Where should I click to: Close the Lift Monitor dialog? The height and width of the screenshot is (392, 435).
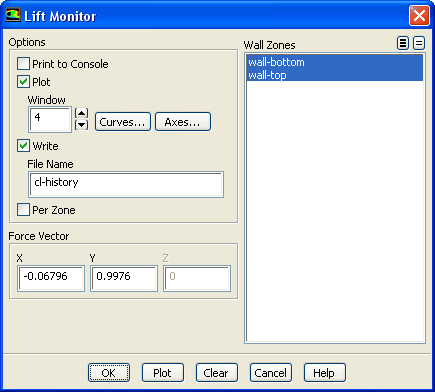tap(419, 15)
